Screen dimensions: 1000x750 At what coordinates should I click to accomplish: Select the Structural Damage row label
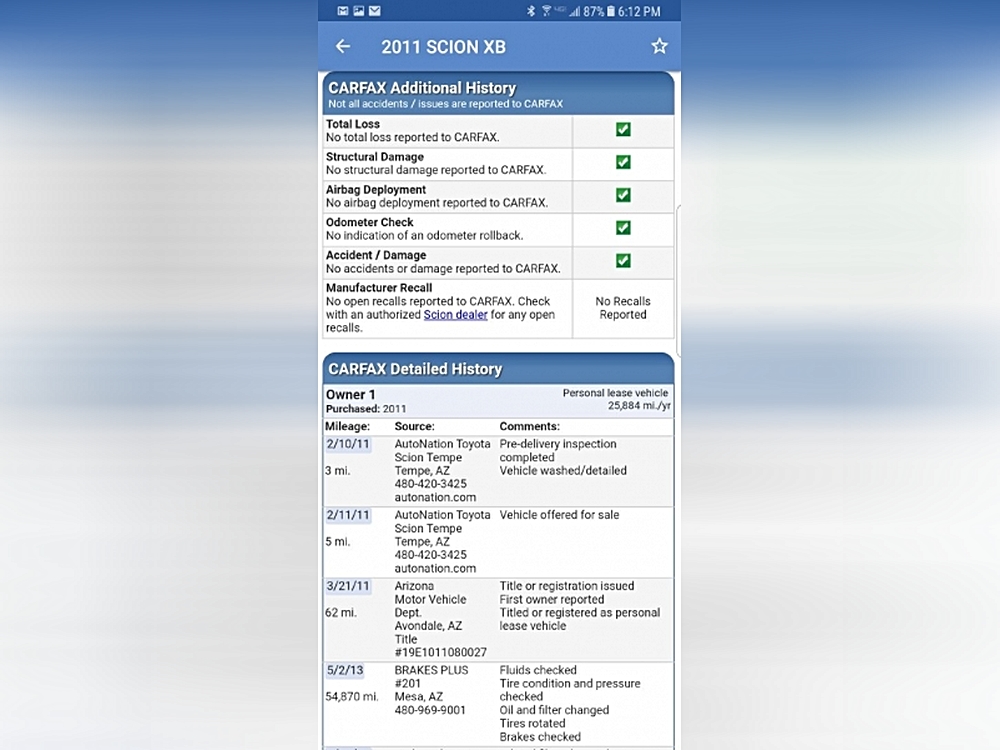point(374,157)
